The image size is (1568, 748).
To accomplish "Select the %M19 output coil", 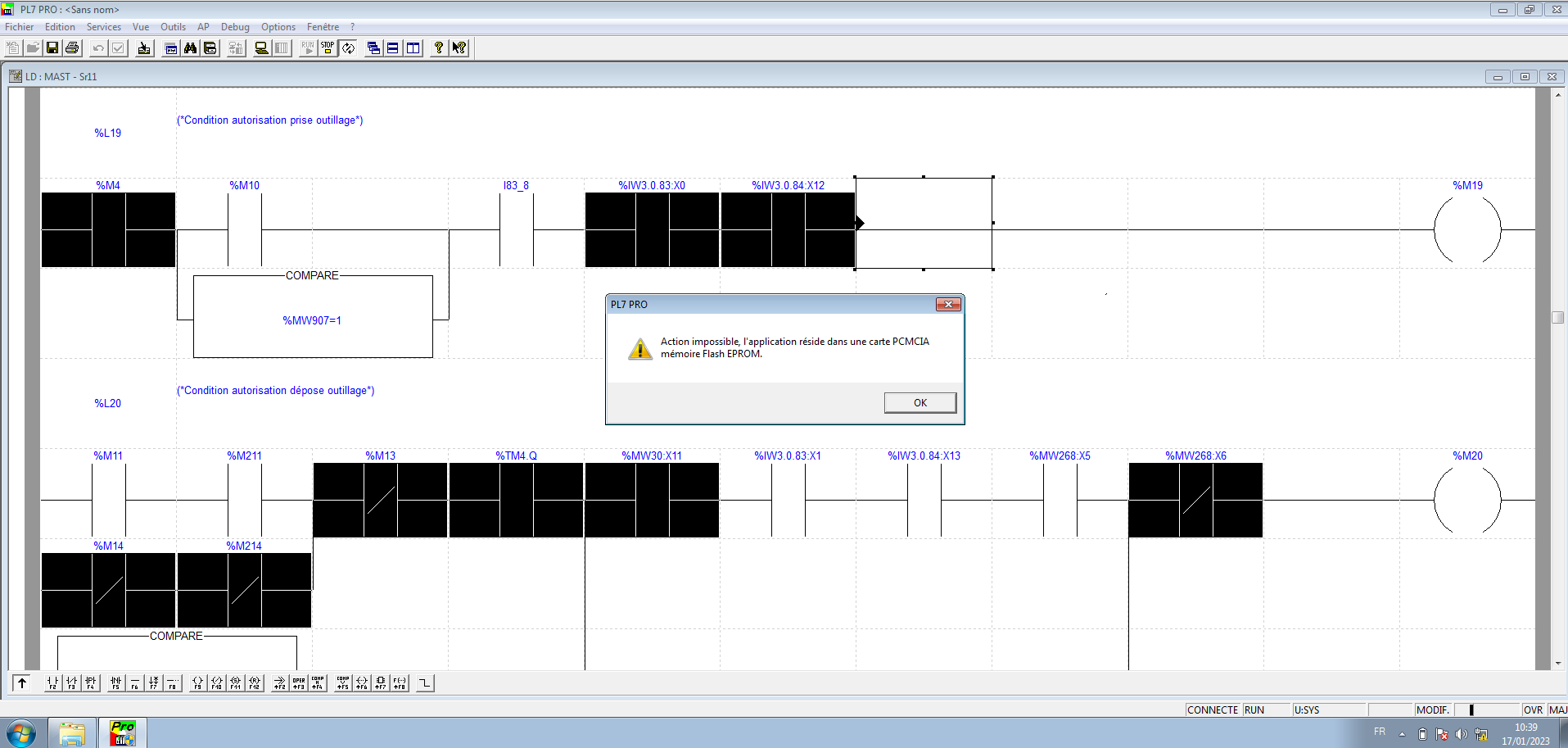I will pos(1467,229).
